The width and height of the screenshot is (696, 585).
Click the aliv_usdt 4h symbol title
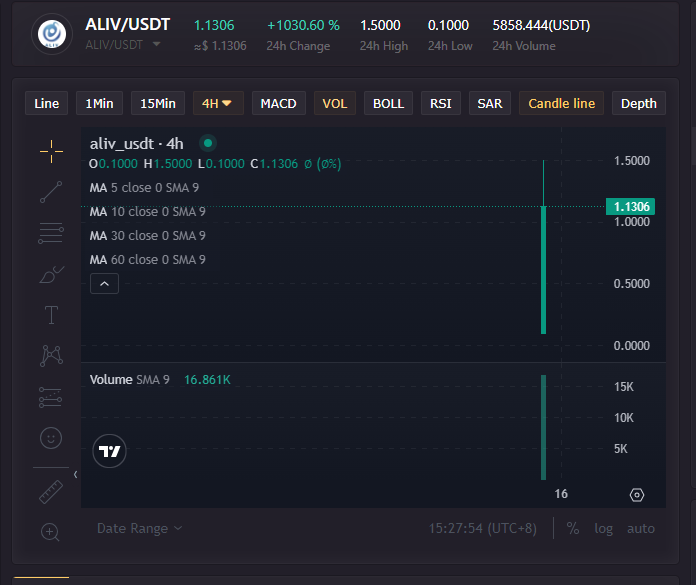(x=137, y=143)
